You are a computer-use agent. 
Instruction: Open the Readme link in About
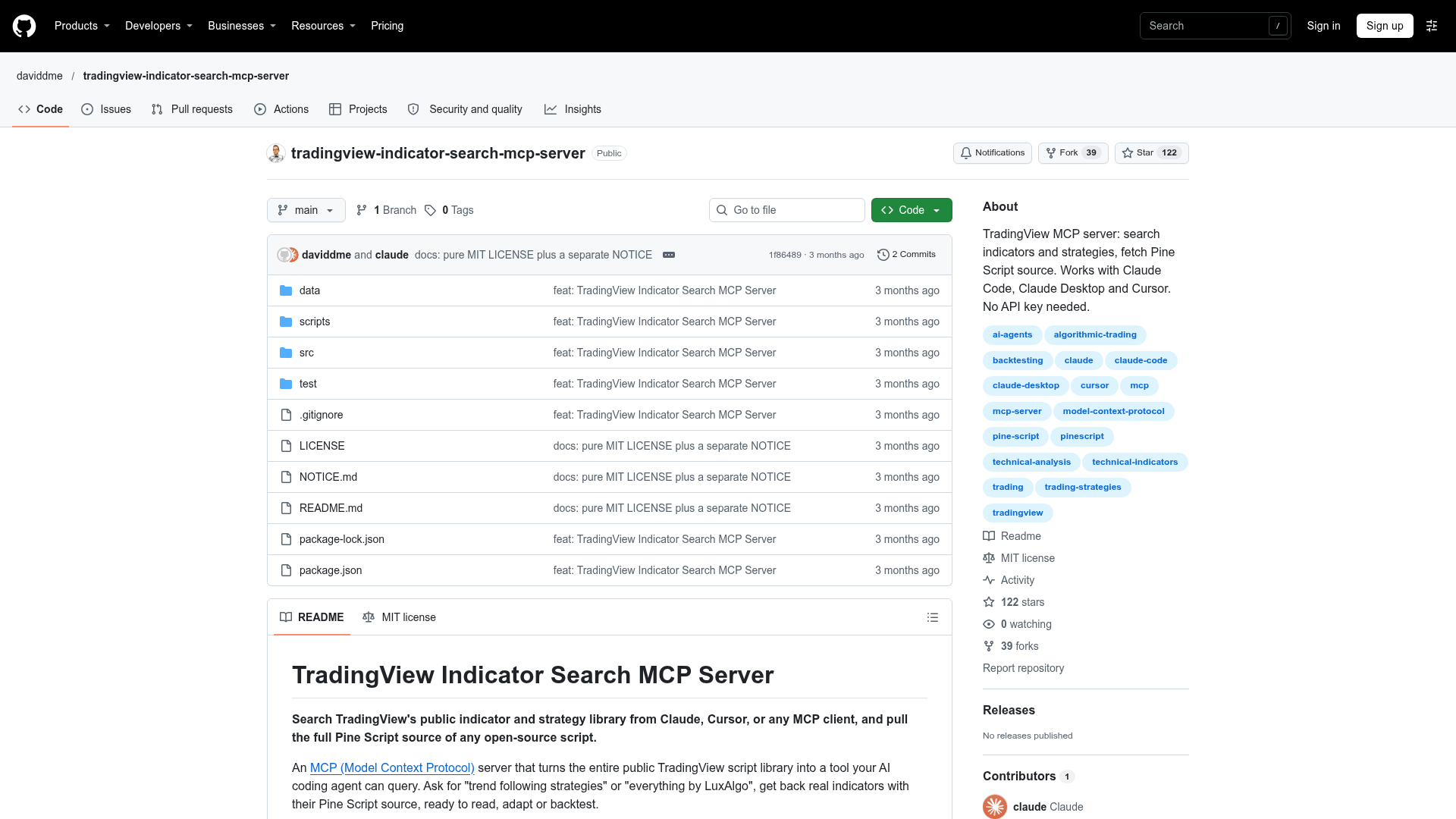click(1012, 536)
